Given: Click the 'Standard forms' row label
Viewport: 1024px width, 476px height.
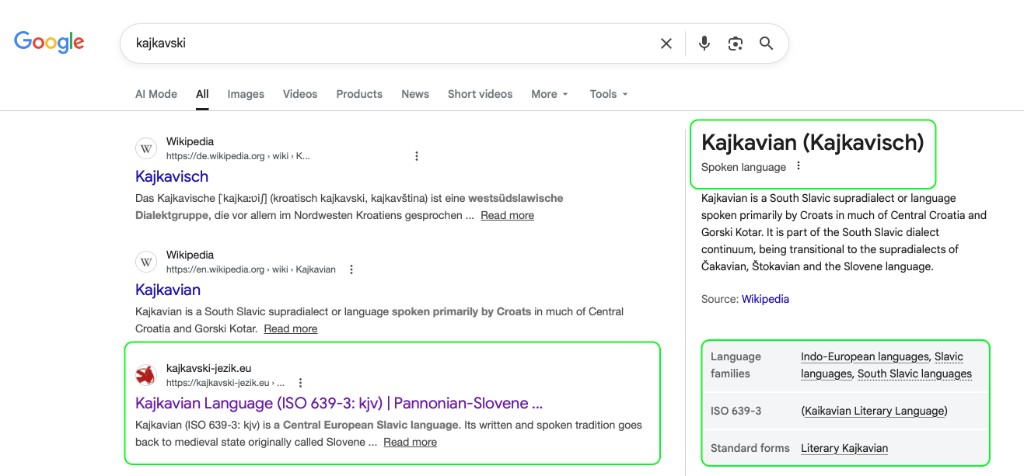Looking at the screenshot, I should [750, 448].
